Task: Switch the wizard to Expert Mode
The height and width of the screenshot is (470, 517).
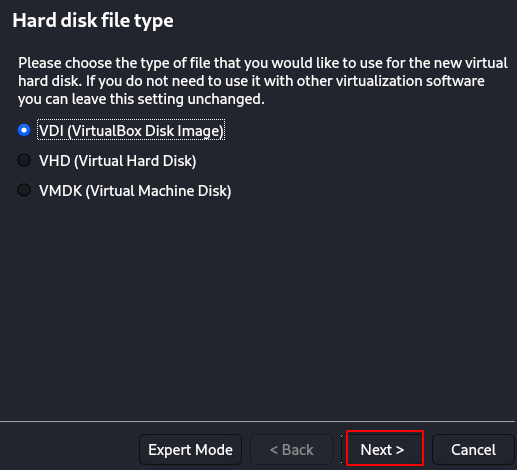Action: point(190,450)
